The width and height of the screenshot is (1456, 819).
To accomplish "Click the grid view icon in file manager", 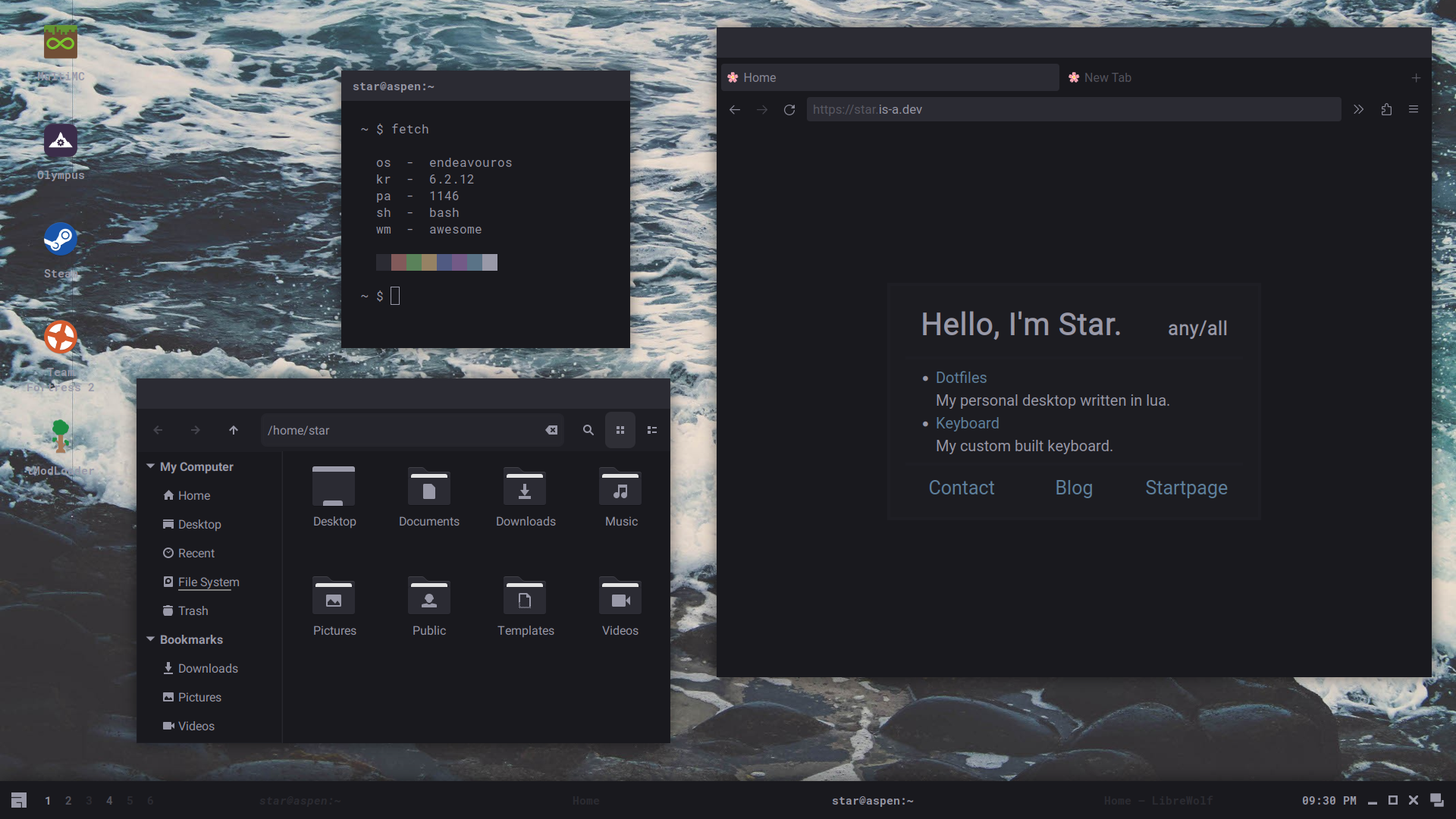I will click(x=620, y=430).
